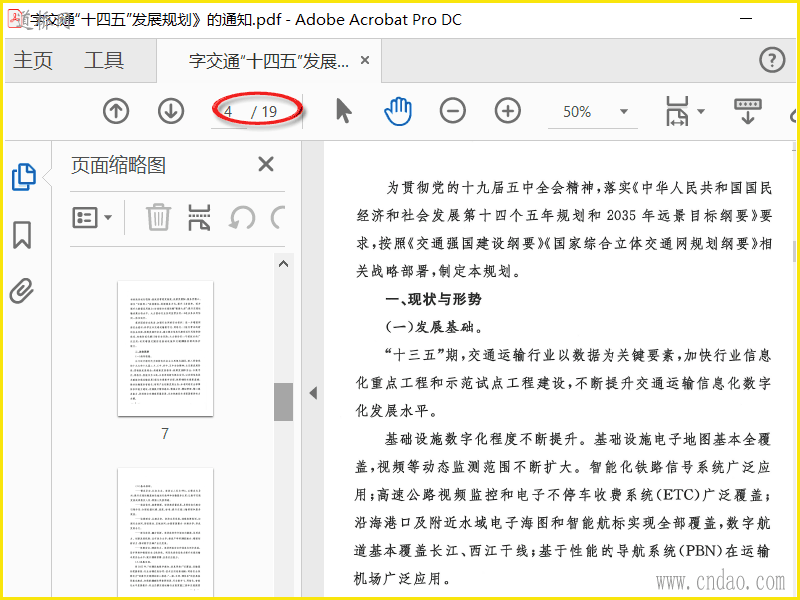This screenshot has height=600, width=800.
Task: Click the page number input field showing 4
Action: click(229, 111)
